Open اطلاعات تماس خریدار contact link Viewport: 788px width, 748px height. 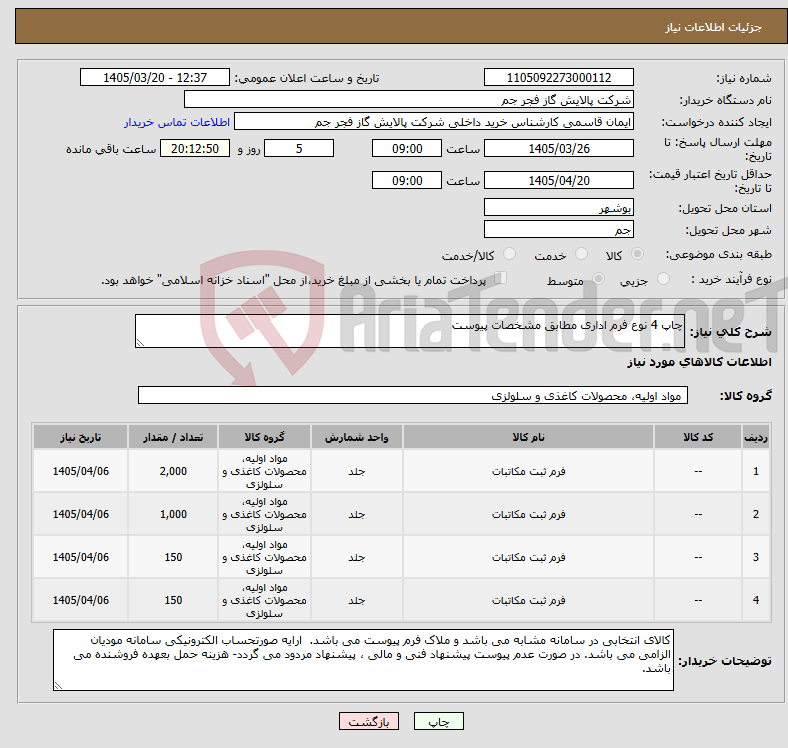pyautogui.click(x=177, y=122)
